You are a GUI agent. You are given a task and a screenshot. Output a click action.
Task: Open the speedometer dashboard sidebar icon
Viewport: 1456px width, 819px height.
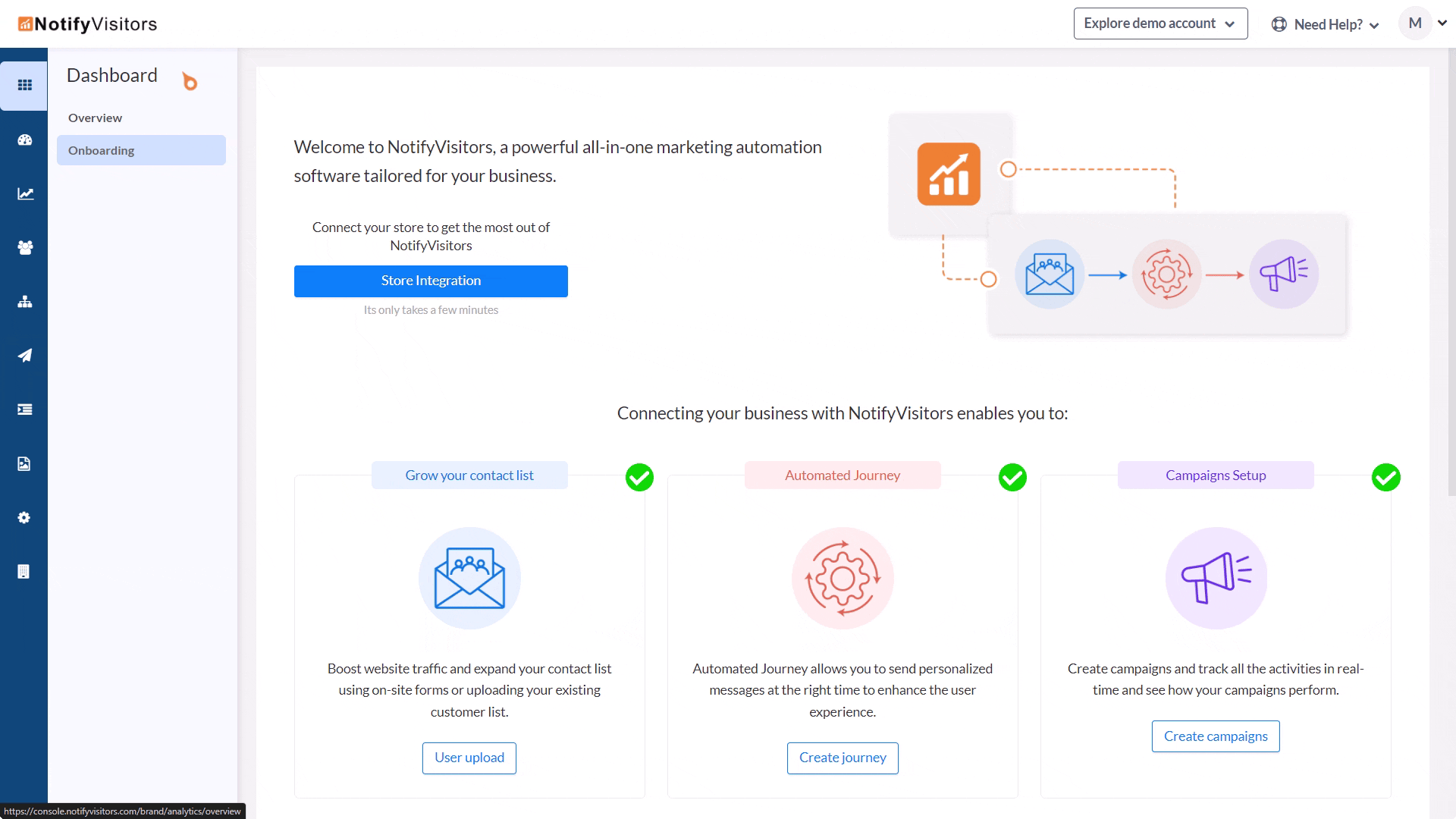pyautogui.click(x=24, y=140)
